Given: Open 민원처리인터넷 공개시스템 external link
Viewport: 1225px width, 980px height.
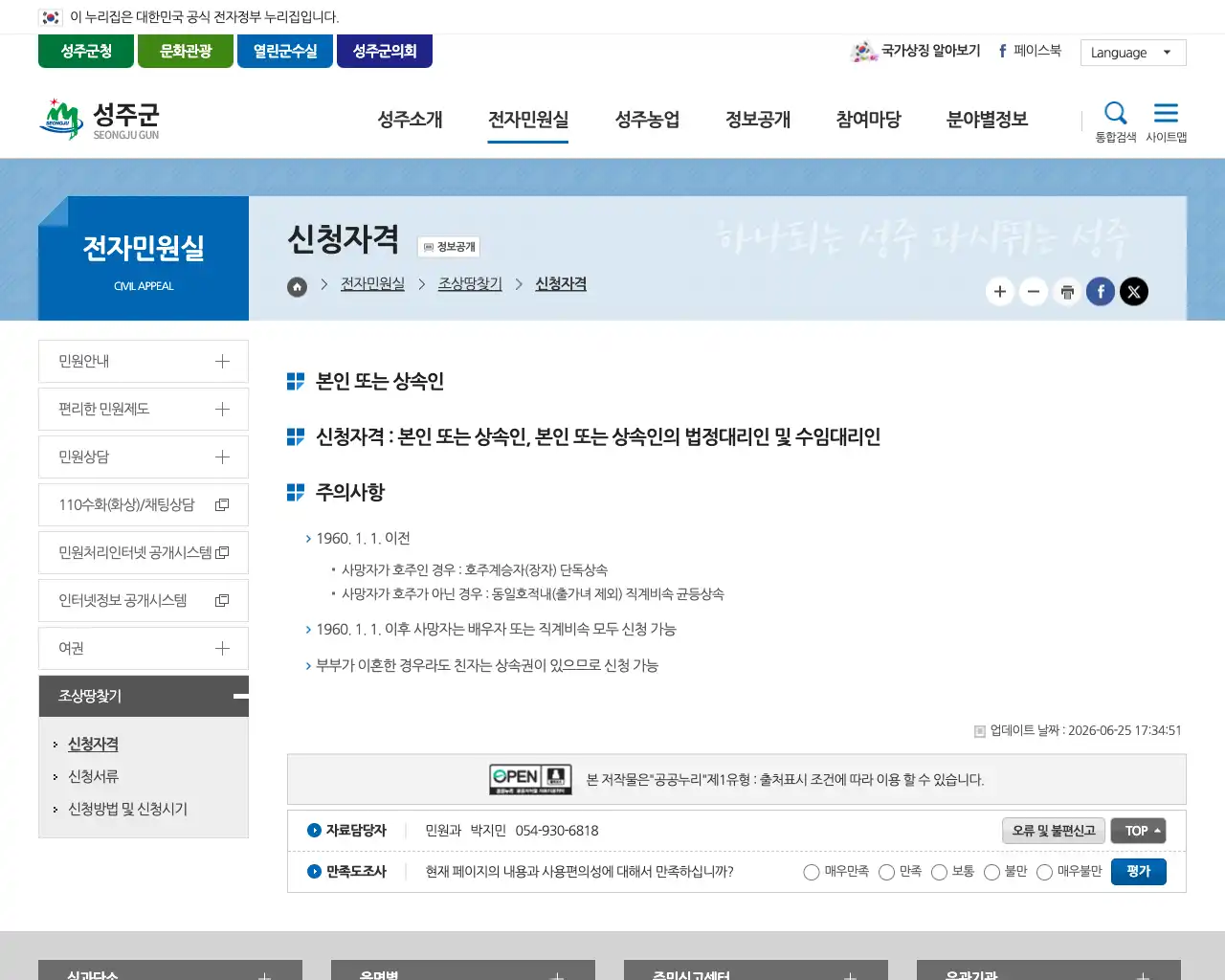Looking at the screenshot, I should pos(144,552).
